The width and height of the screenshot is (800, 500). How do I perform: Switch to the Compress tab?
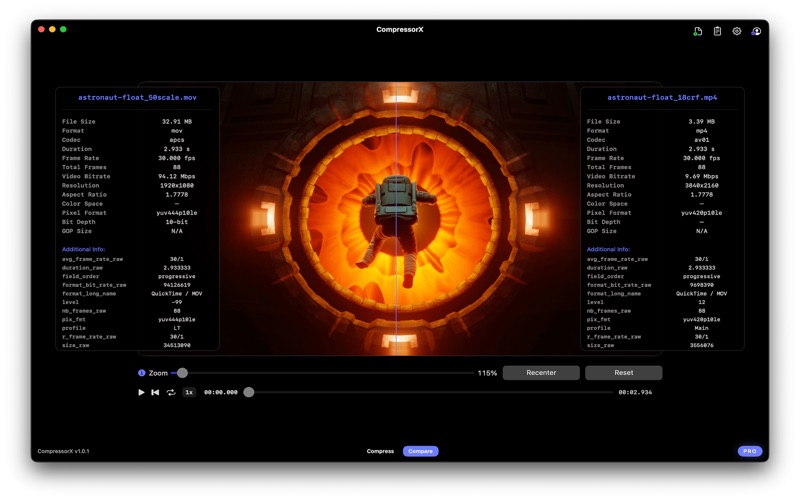pos(380,452)
